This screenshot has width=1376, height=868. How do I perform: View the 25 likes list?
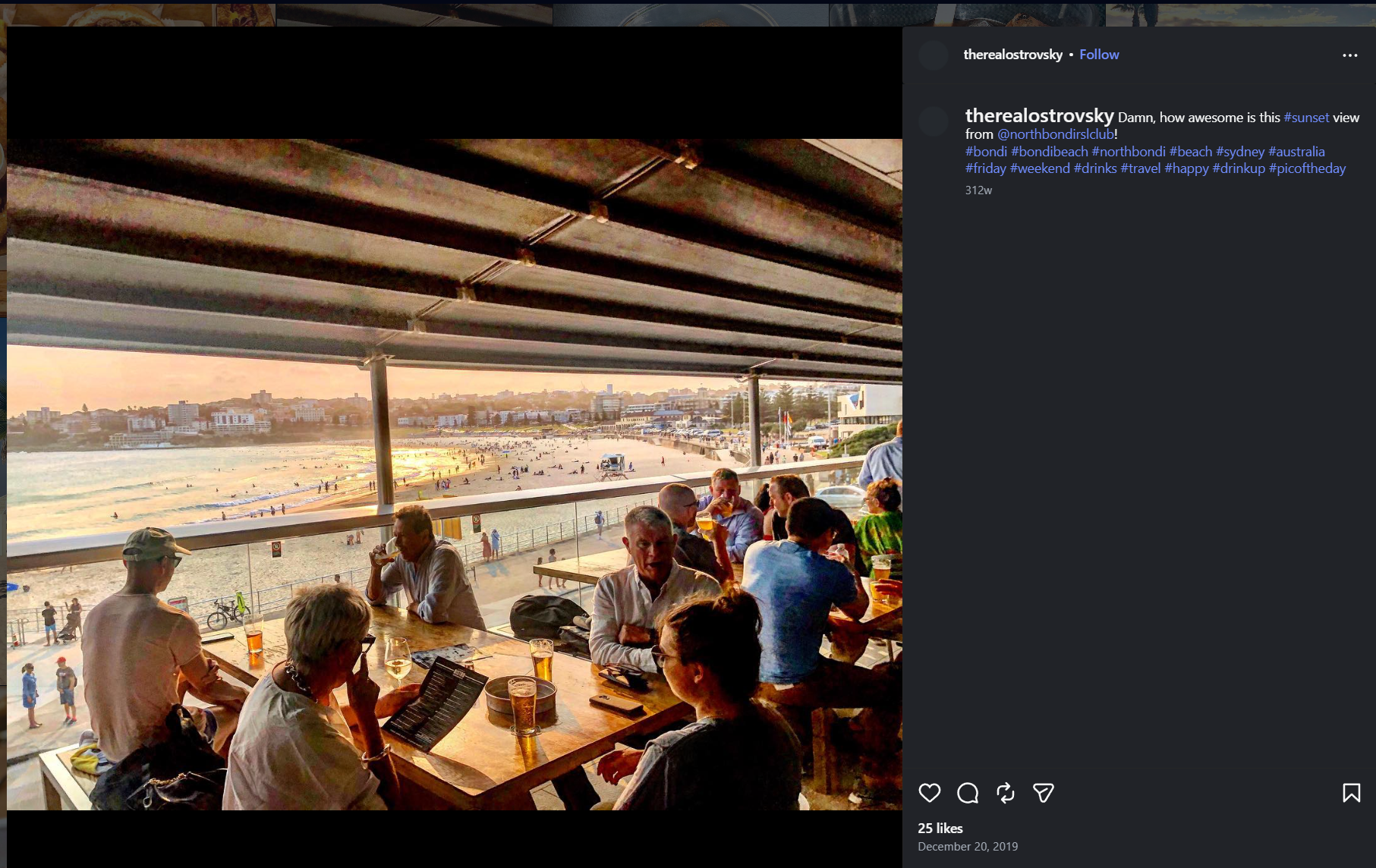pyautogui.click(x=940, y=829)
